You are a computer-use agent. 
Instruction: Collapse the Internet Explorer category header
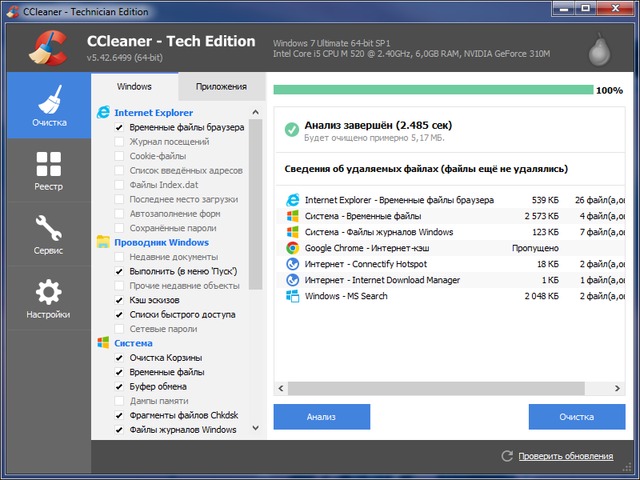[x=153, y=113]
